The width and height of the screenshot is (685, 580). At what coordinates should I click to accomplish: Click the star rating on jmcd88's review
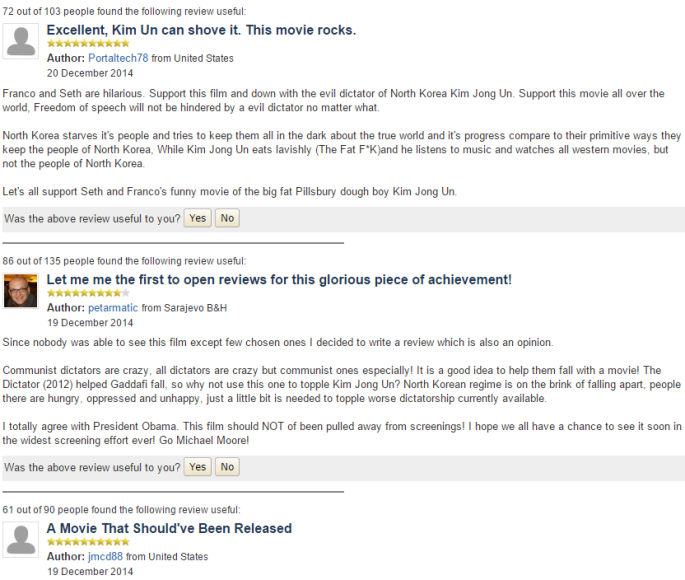pyautogui.click(x=88, y=543)
